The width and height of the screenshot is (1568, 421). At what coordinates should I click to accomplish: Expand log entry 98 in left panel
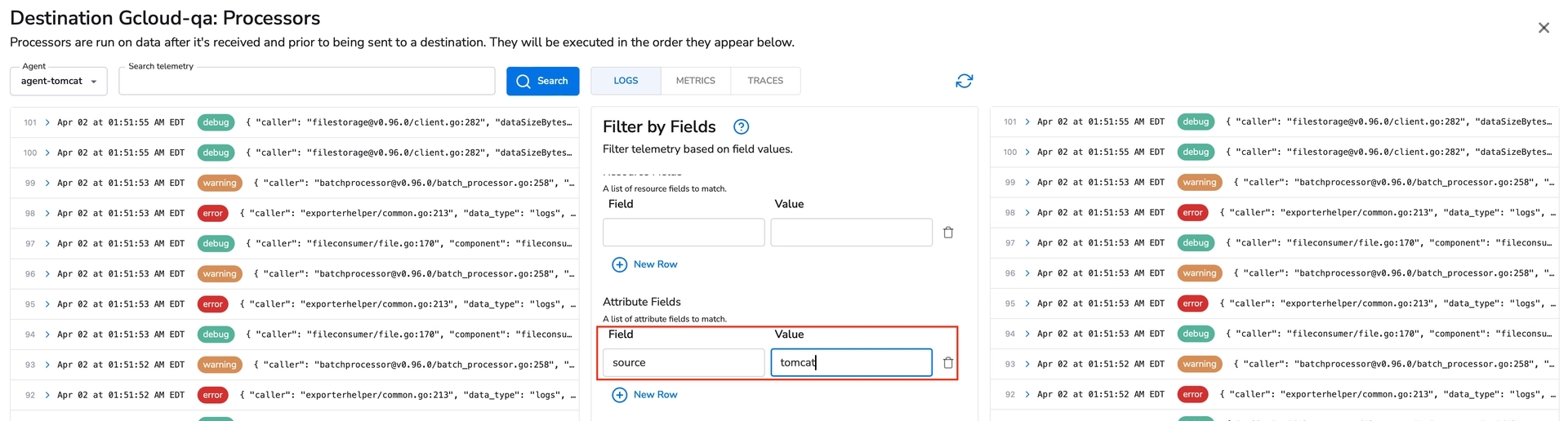tap(47, 213)
